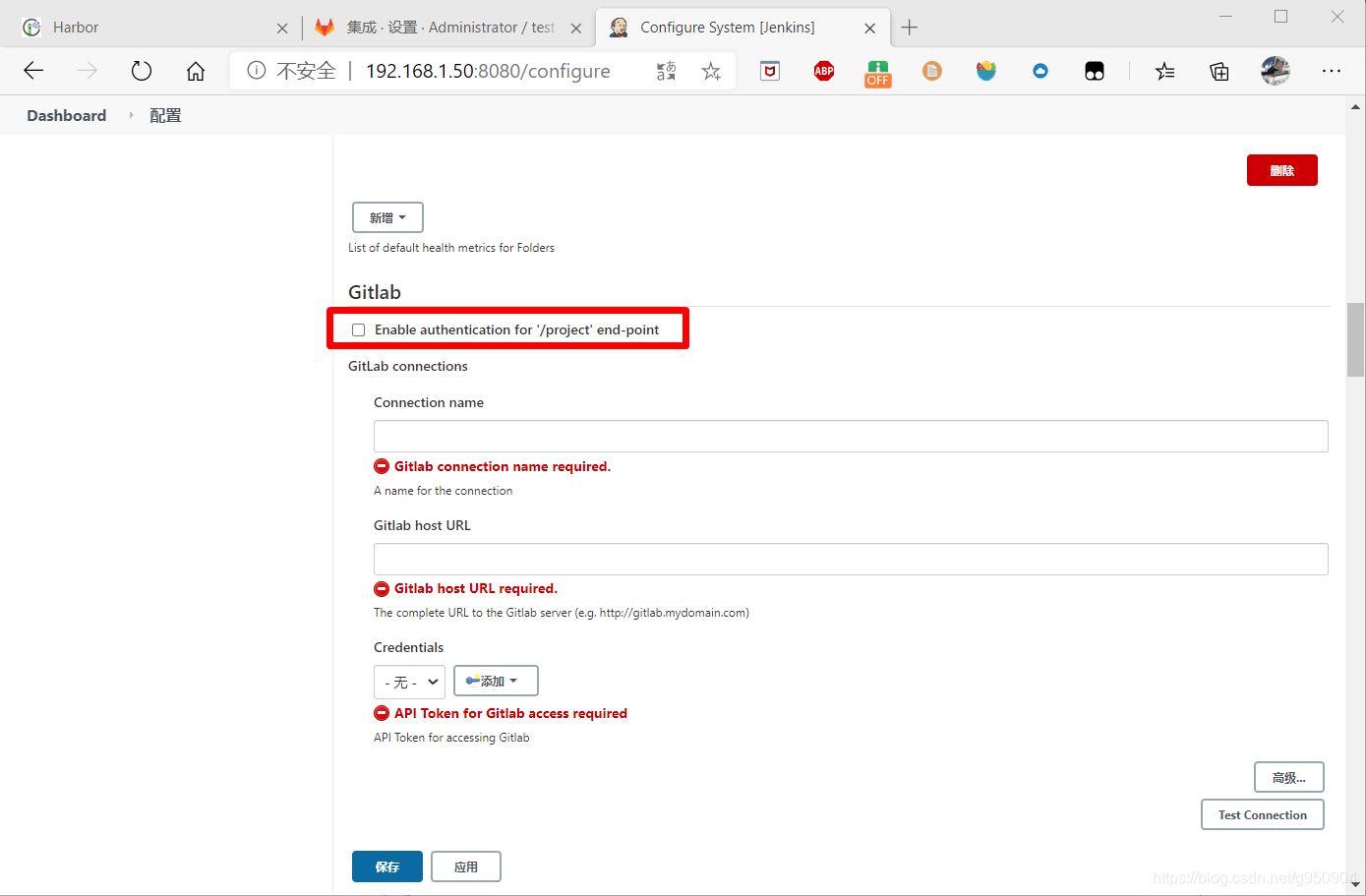Click 'API Token for Gitlab access required' message
Viewport: 1366px width, 896px height.
tap(510, 713)
